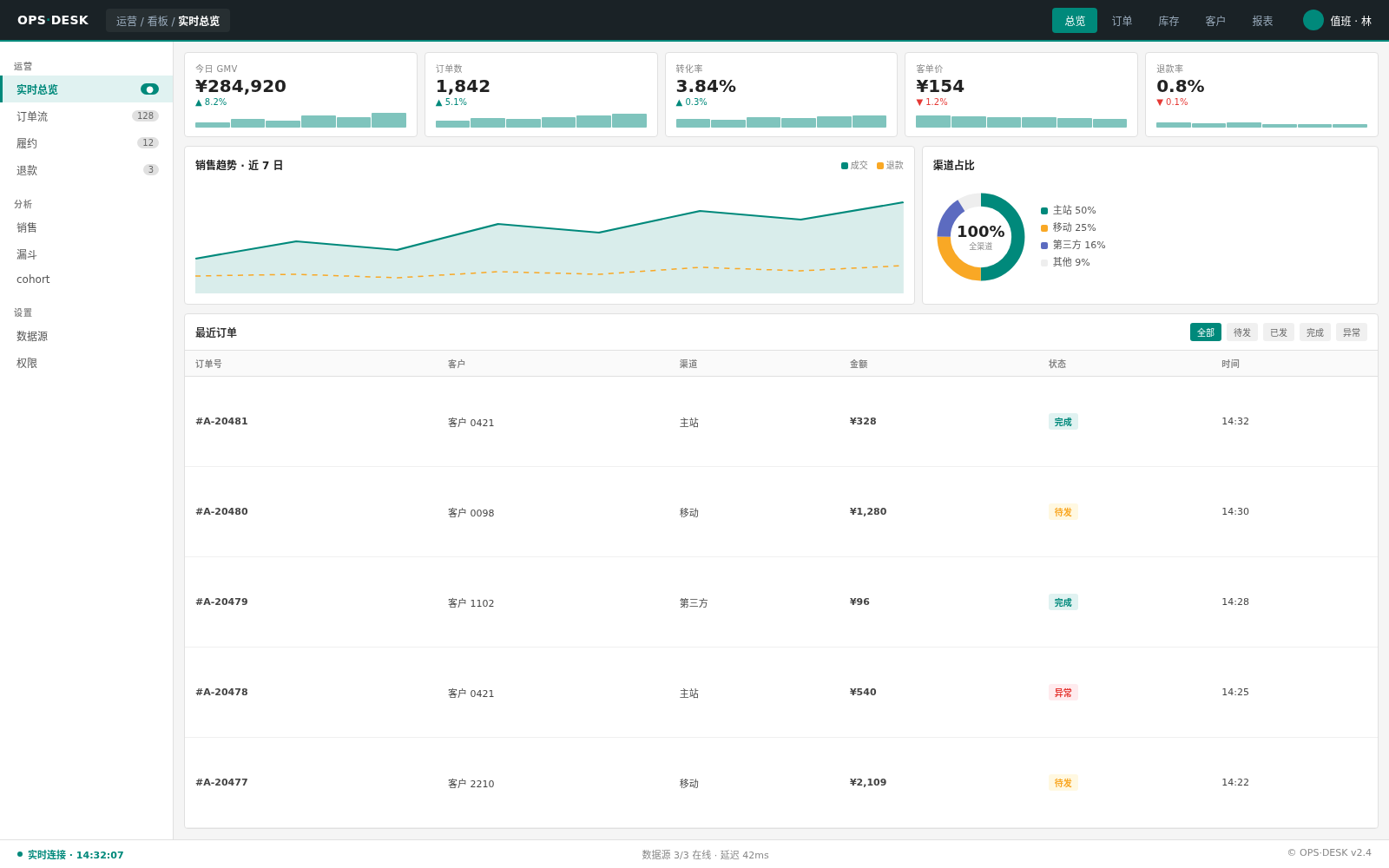The height and width of the screenshot is (868, 1389).
Task: Click amount ¥1,280
Action: pos(868,512)
